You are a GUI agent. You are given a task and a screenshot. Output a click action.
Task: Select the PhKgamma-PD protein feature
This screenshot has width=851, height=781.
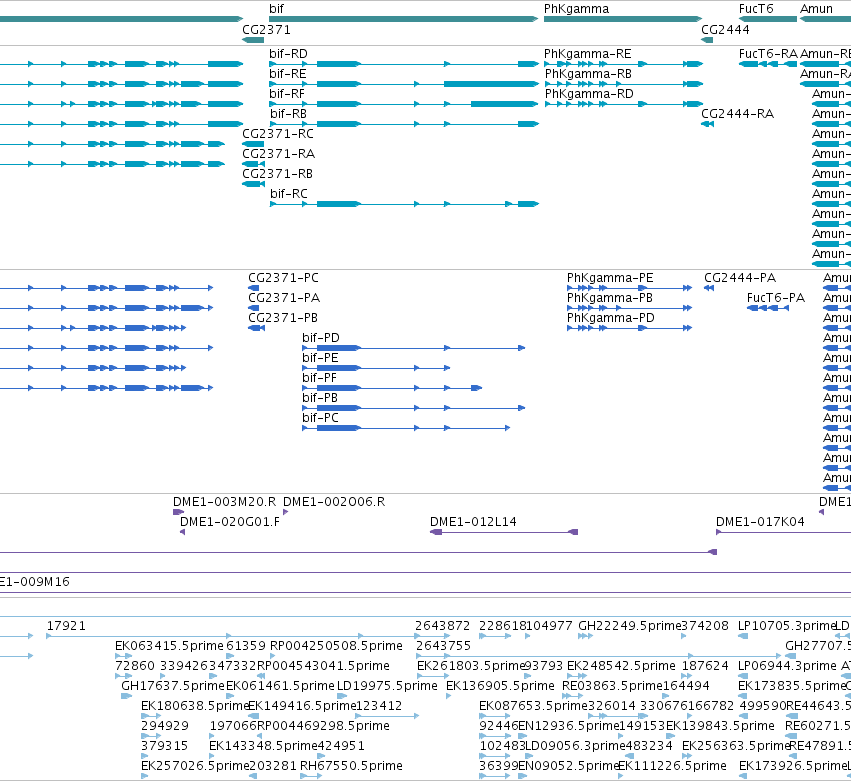point(630,328)
